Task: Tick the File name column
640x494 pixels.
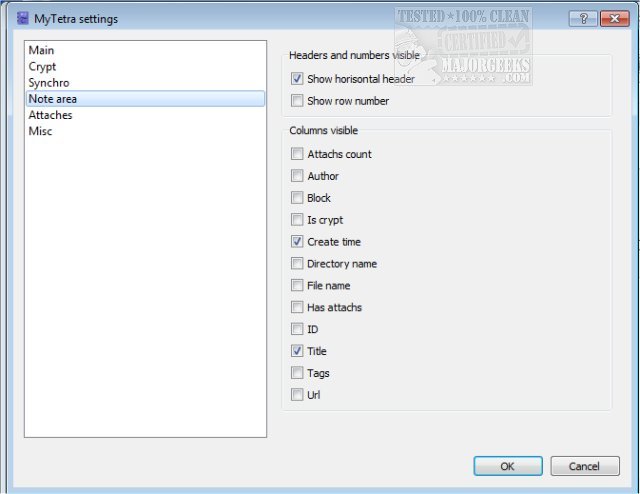Action: tap(297, 285)
